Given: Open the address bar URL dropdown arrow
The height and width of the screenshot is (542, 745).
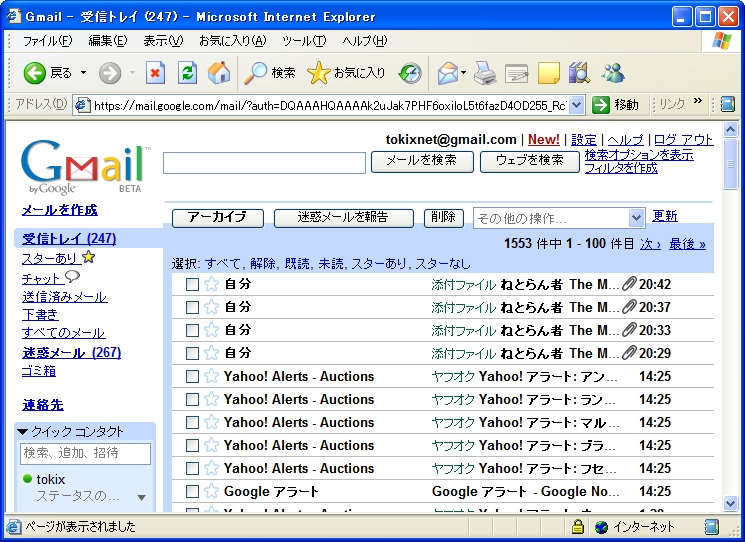Looking at the screenshot, I should tap(576, 105).
